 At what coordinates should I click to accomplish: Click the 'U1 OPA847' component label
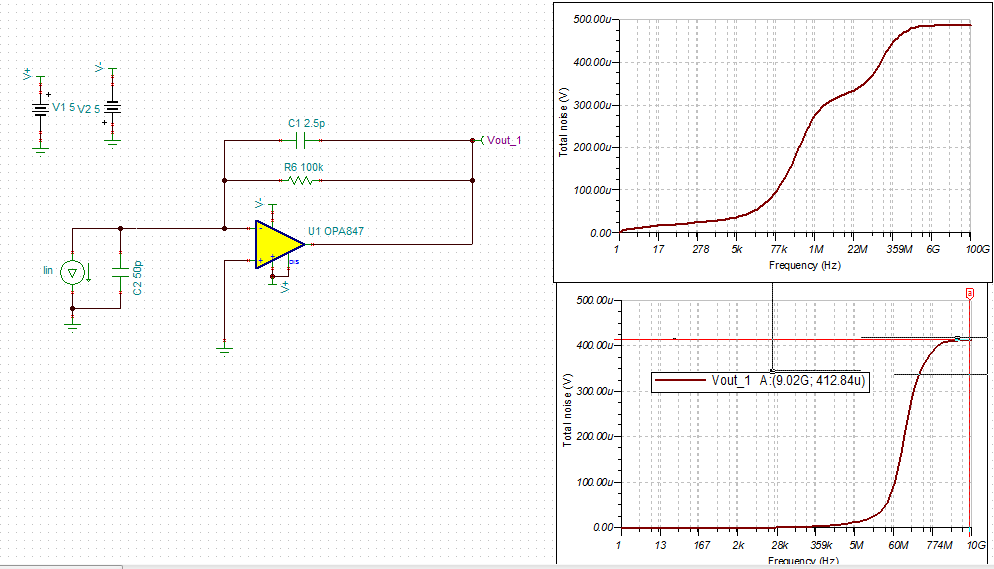coord(336,231)
